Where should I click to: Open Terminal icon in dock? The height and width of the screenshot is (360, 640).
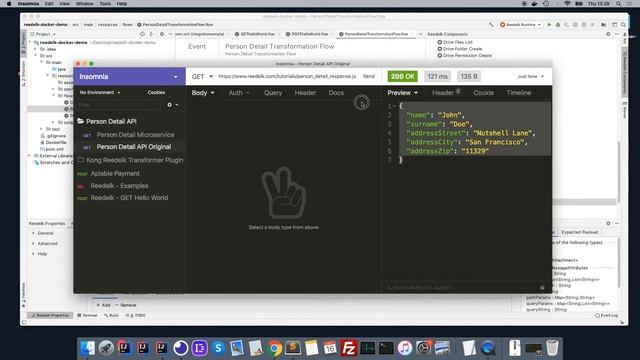pos(386,348)
